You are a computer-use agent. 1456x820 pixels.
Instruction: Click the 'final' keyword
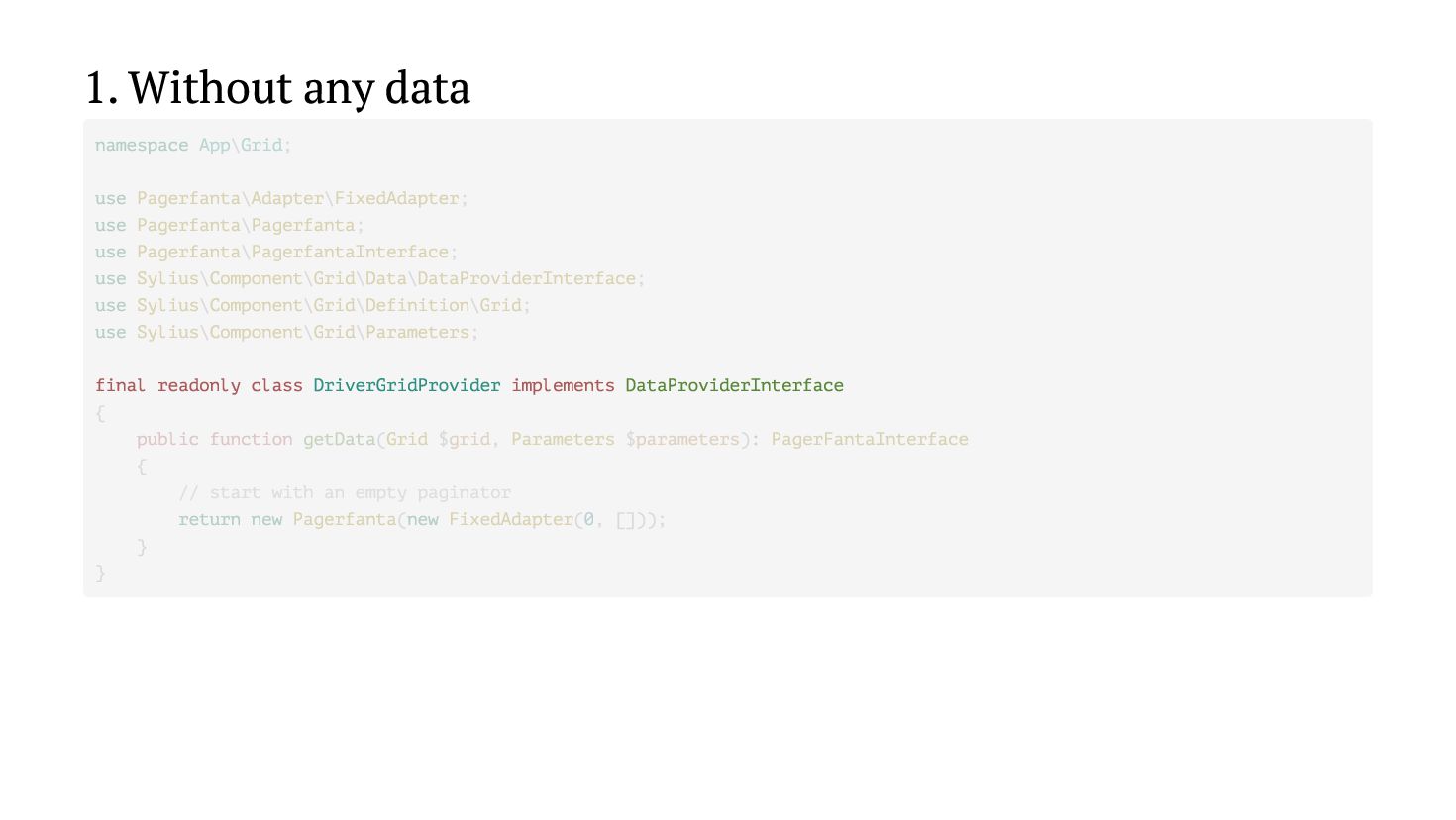120,385
